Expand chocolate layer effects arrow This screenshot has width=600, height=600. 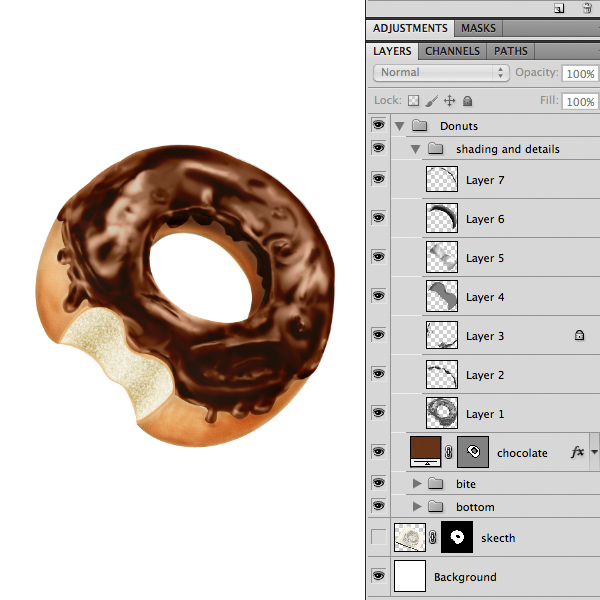(594, 452)
